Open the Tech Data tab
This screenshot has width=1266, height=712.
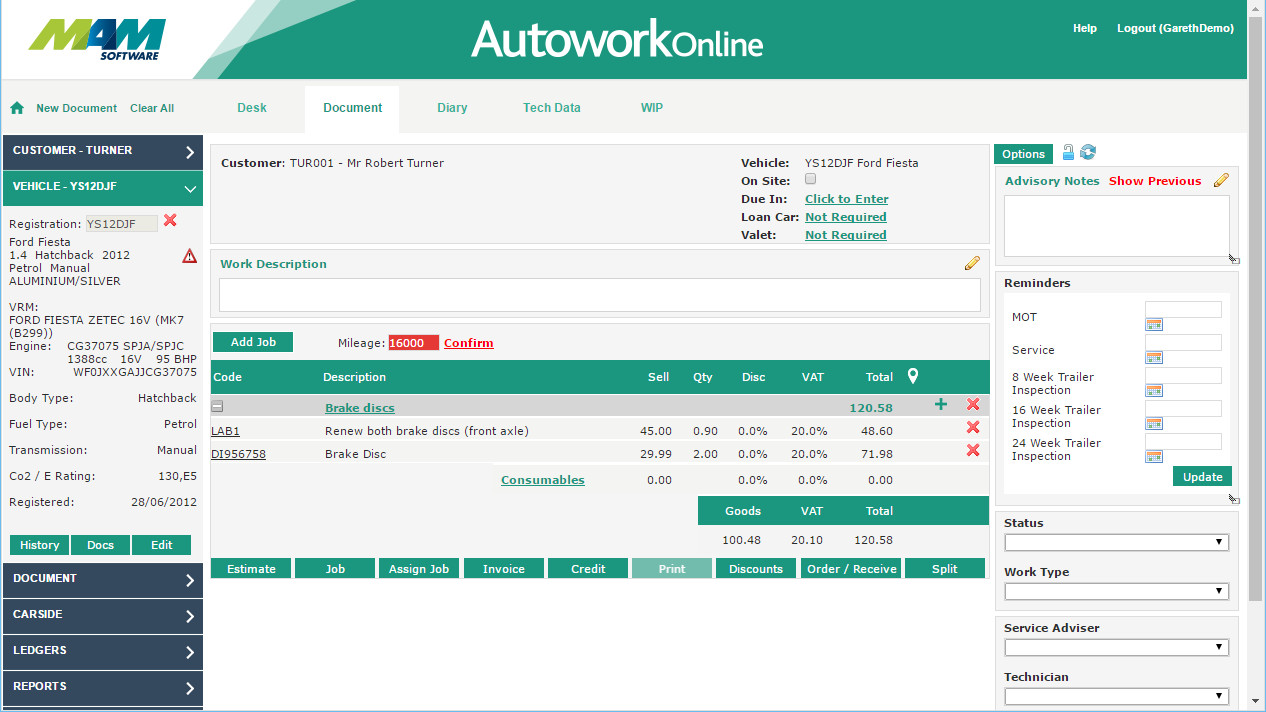click(551, 108)
